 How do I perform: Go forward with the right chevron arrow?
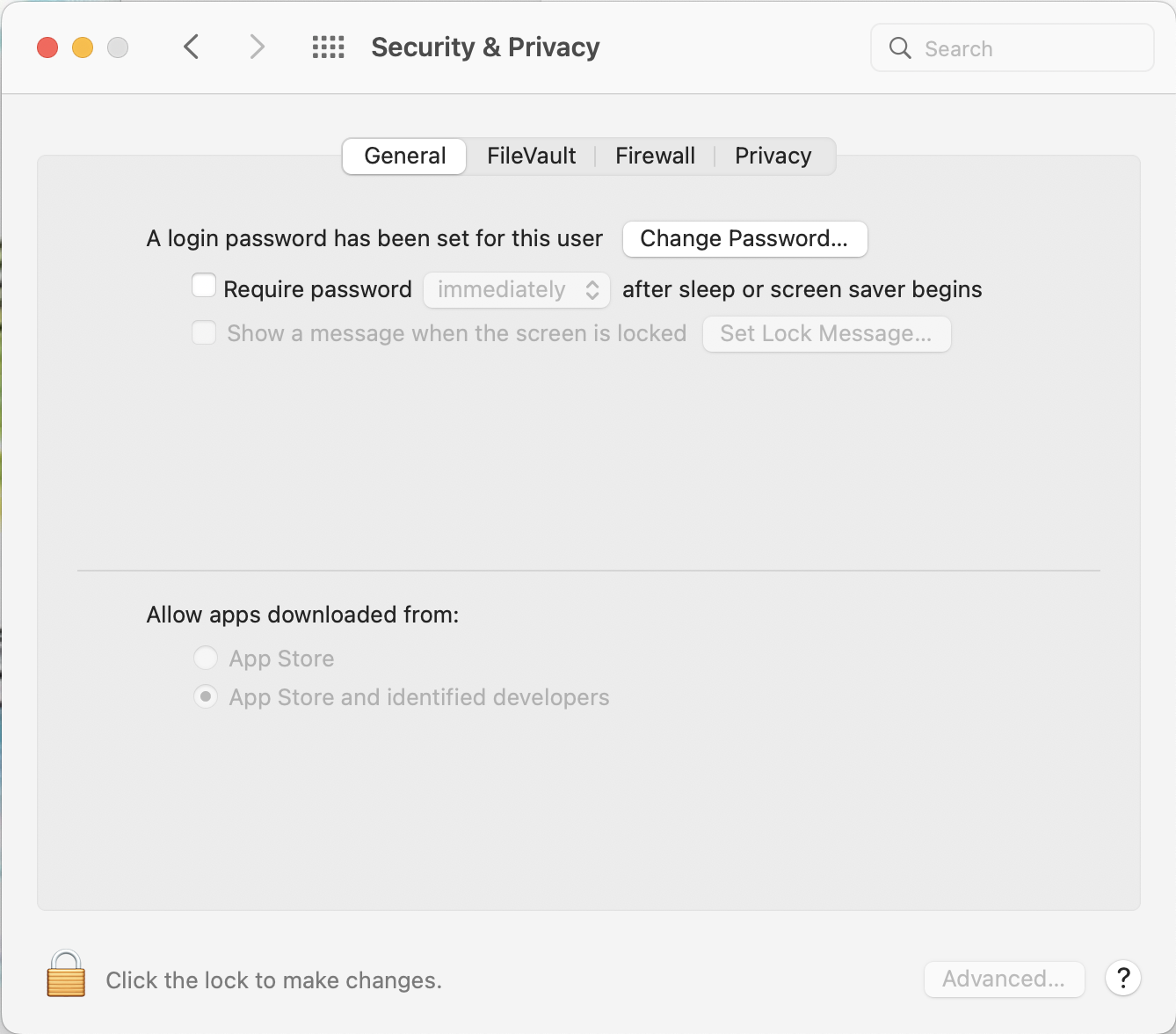[x=257, y=47]
